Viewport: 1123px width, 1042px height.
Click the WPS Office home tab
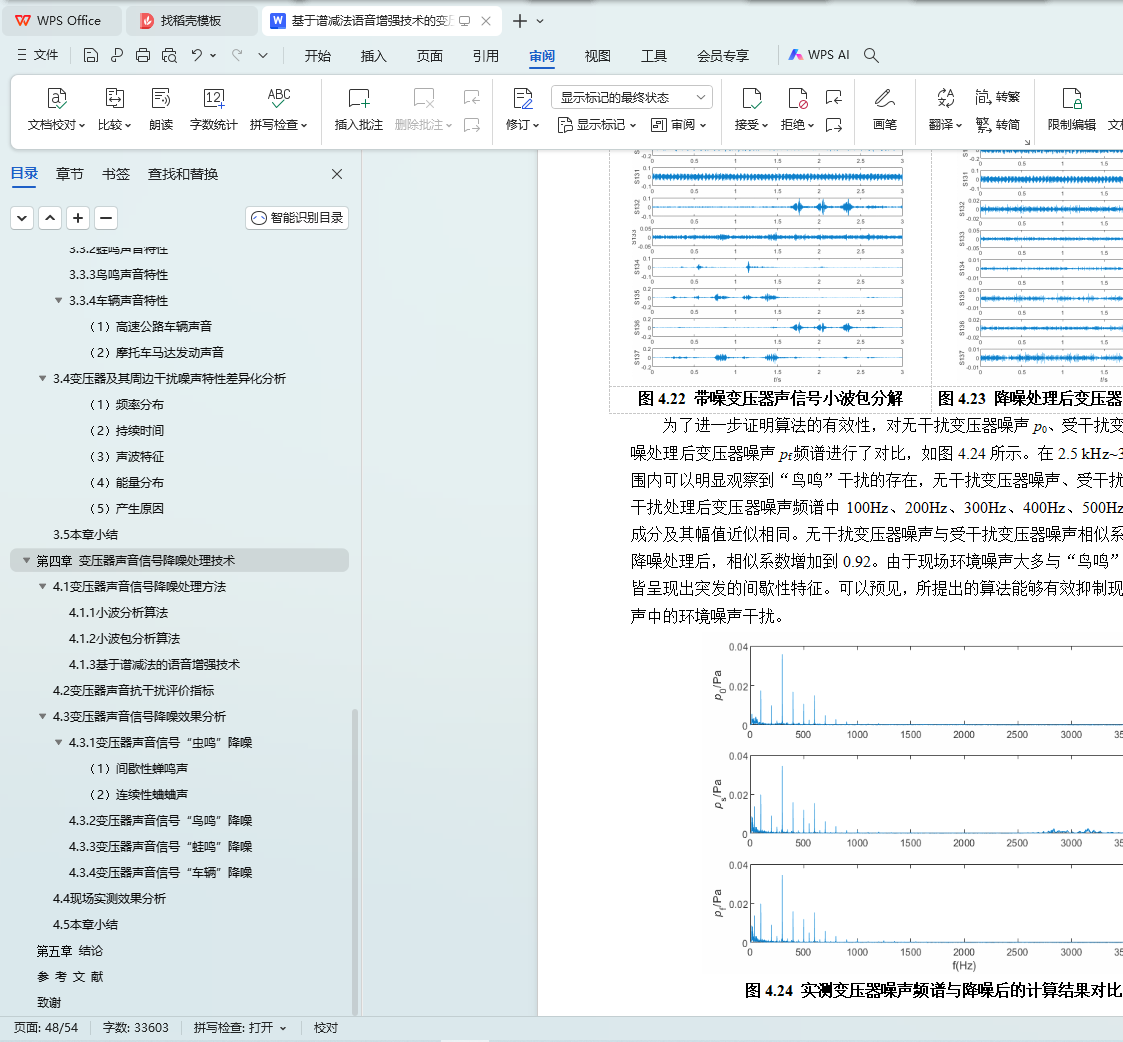click(x=60, y=21)
